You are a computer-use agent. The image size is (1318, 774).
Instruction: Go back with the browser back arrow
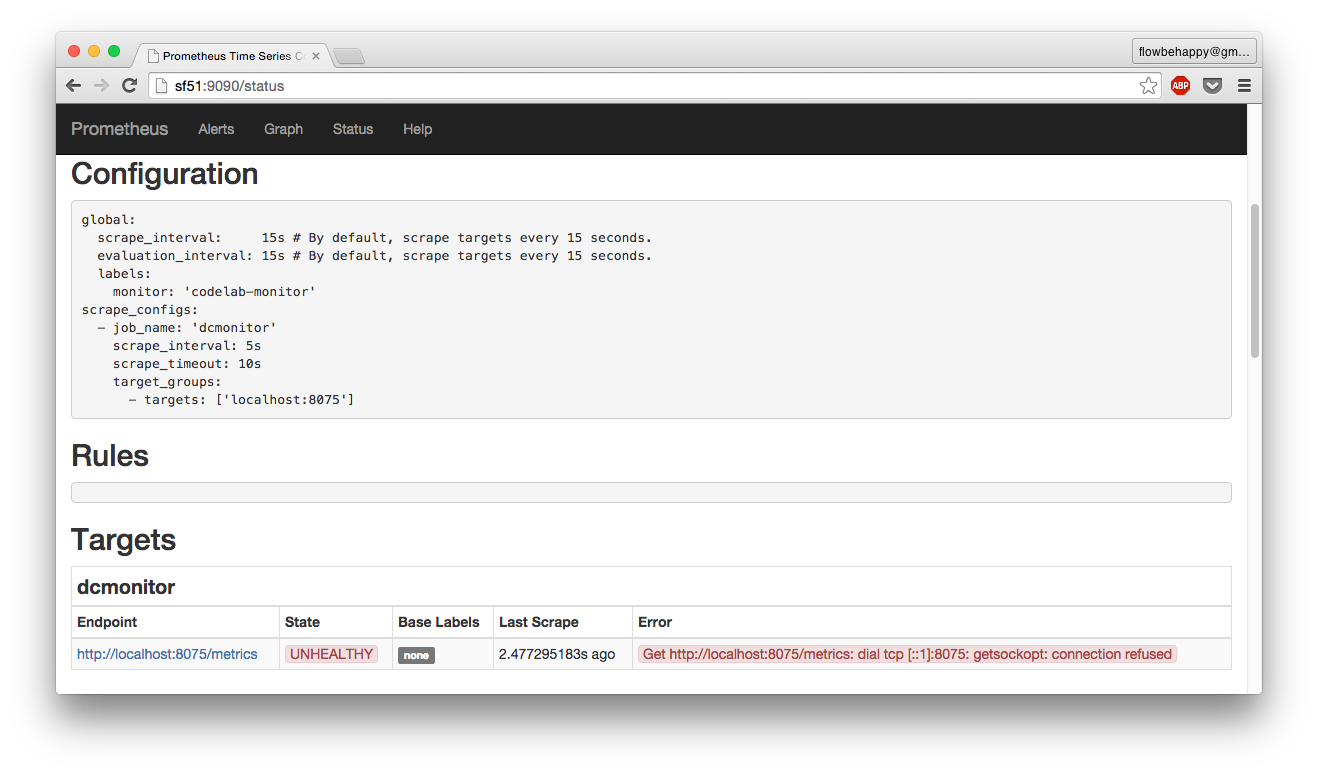(x=73, y=86)
